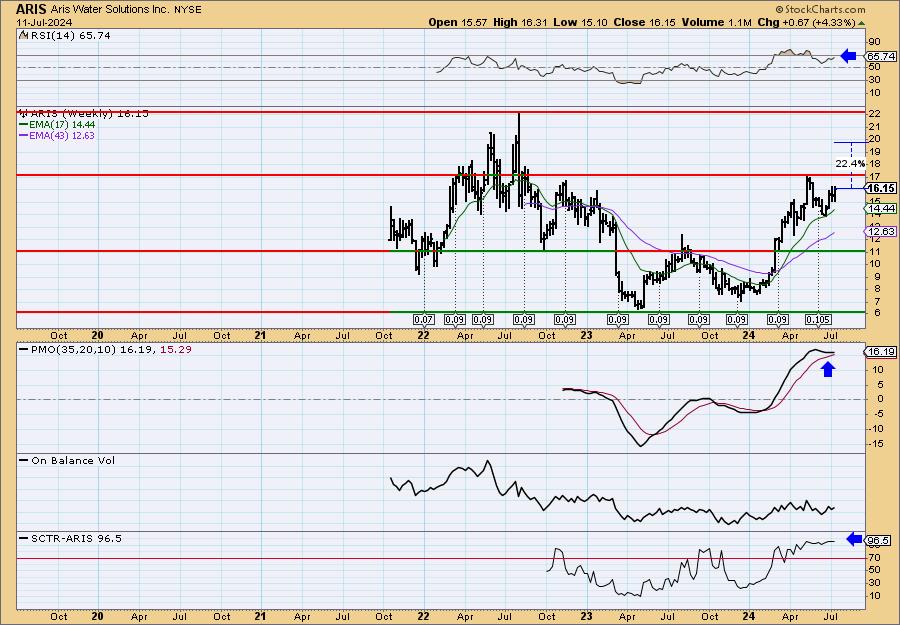Click the 16.19 PMO axis value tag
The width and height of the screenshot is (900, 625).
(x=881, y=352)
